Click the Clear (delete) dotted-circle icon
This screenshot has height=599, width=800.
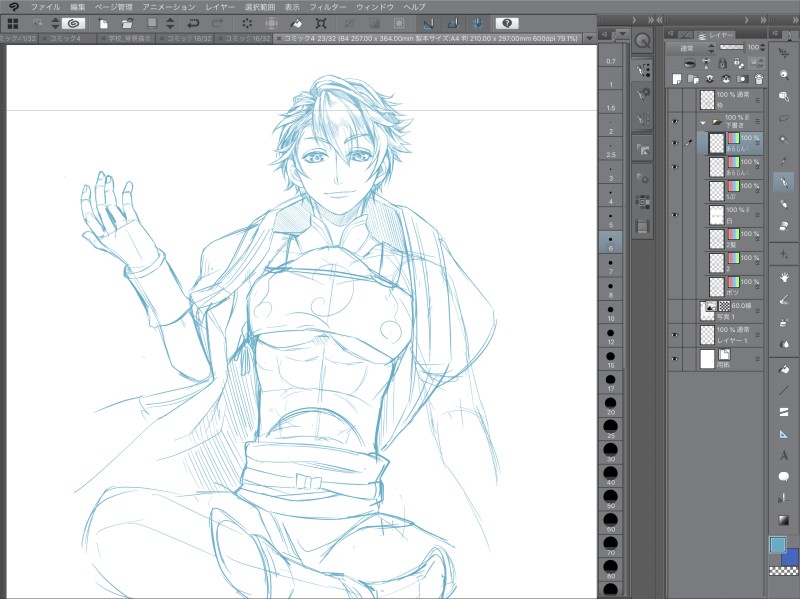click(x=247, y=23)
